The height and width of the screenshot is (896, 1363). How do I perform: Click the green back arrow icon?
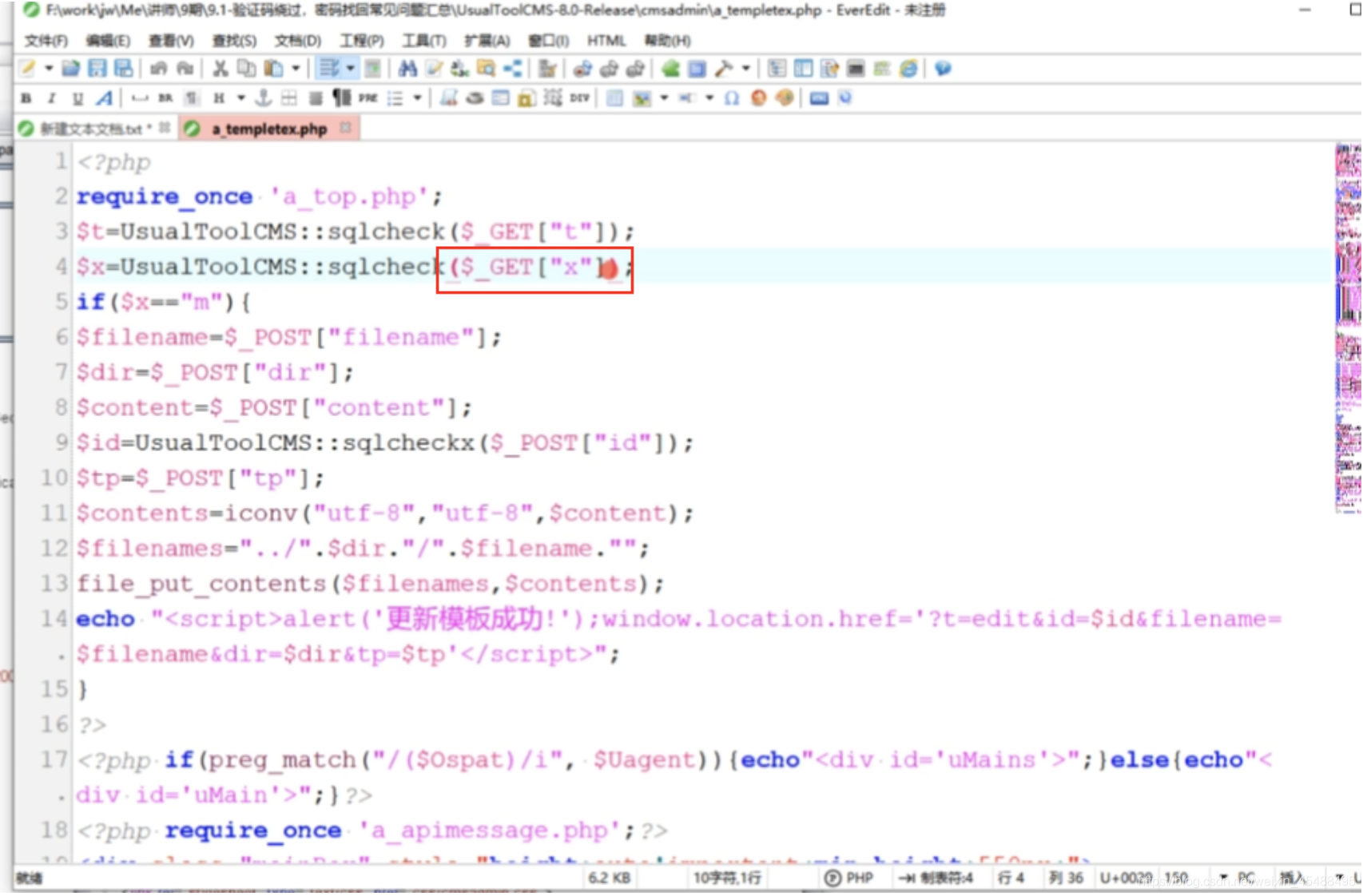670,69
